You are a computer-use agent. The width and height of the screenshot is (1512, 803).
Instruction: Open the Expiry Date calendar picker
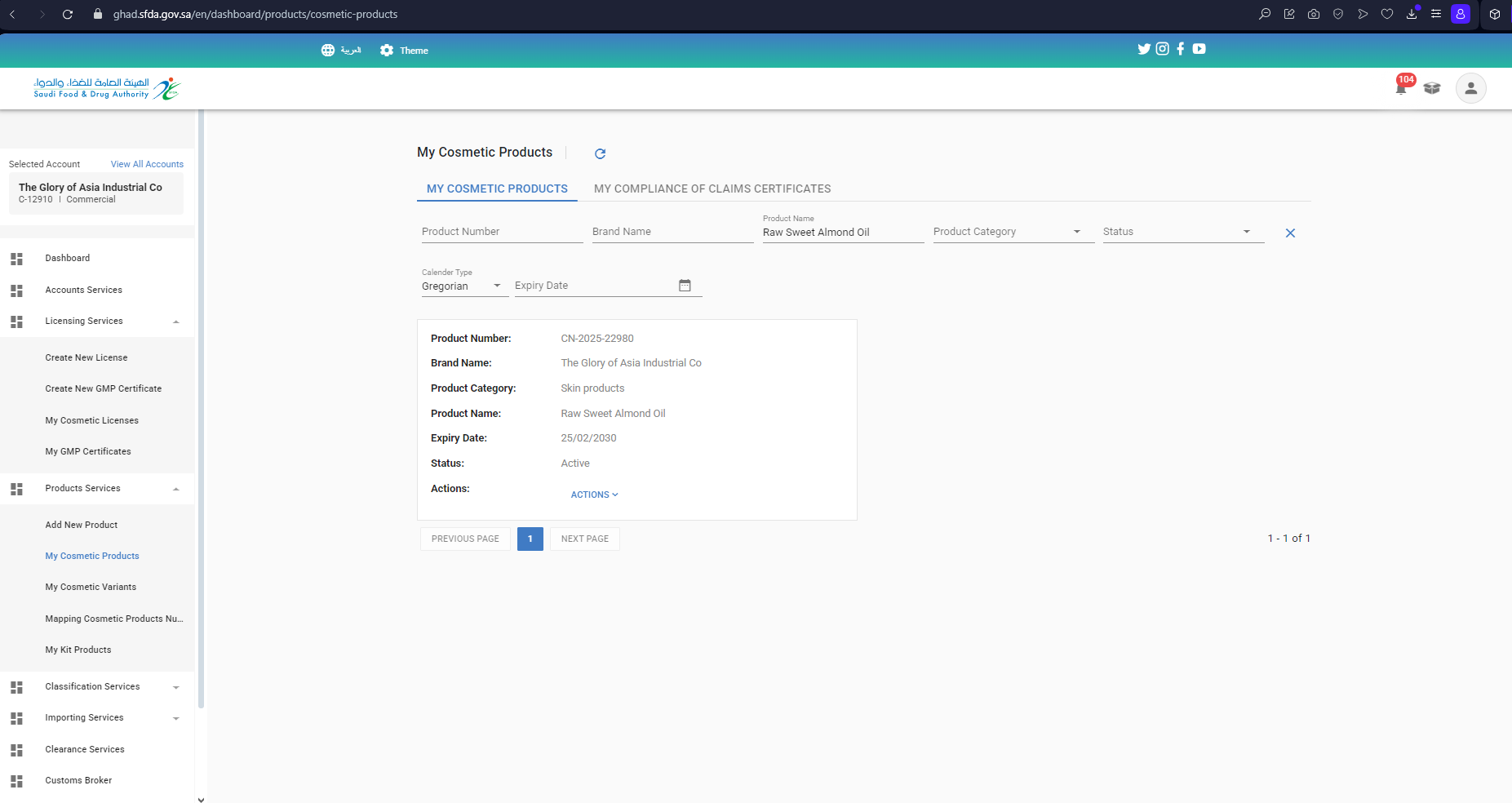[685, 286]
